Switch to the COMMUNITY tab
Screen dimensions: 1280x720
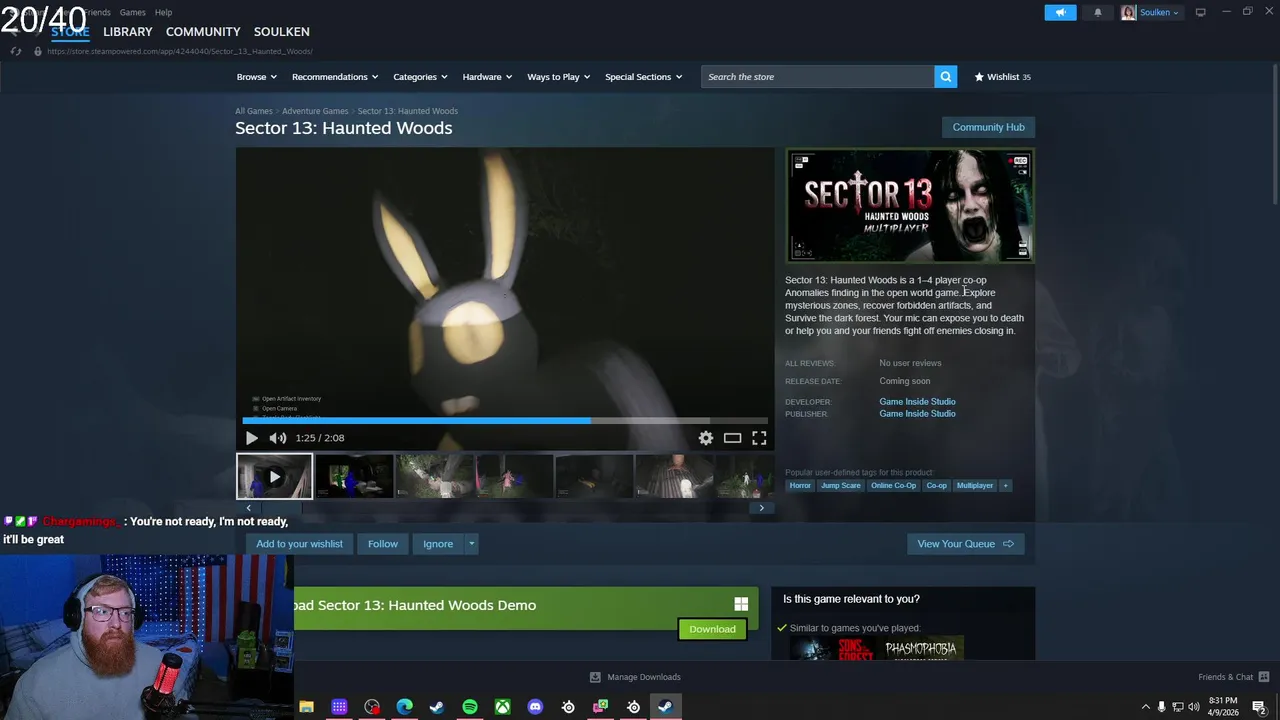click(x=203, y=32)
